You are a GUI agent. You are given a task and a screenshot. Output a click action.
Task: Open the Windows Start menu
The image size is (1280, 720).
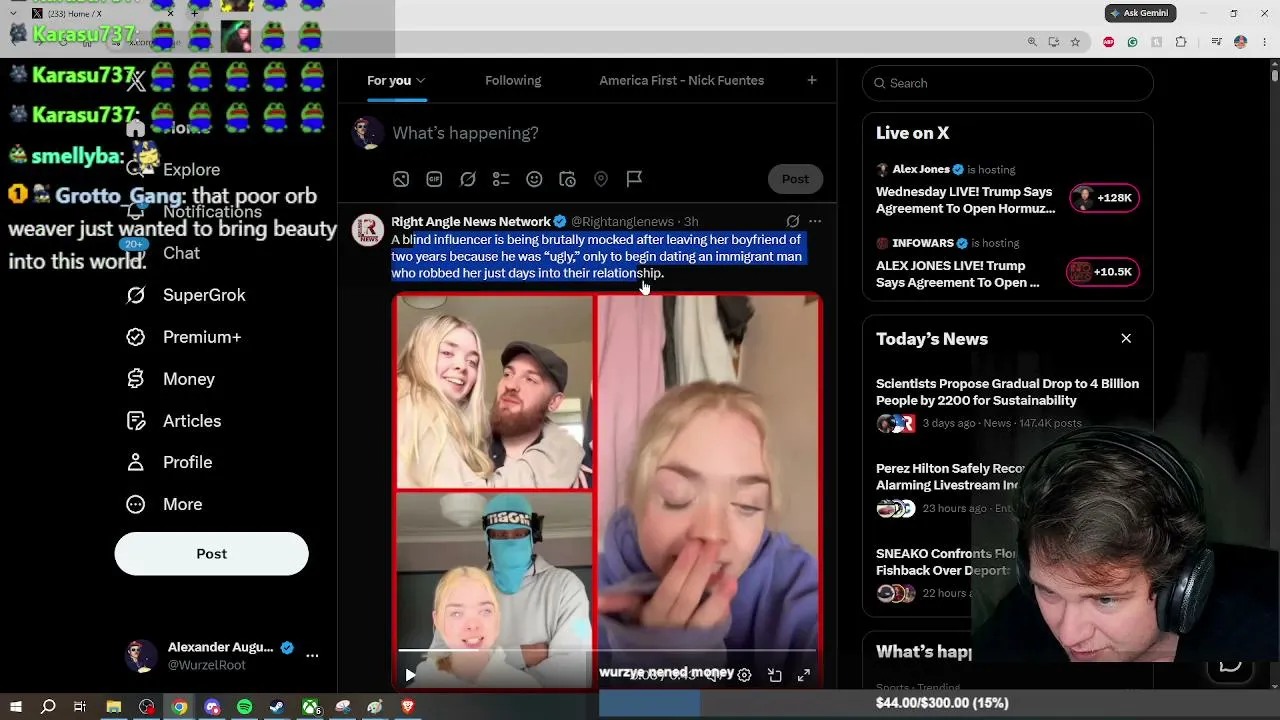pyautogui.click(x=16, y=707)
